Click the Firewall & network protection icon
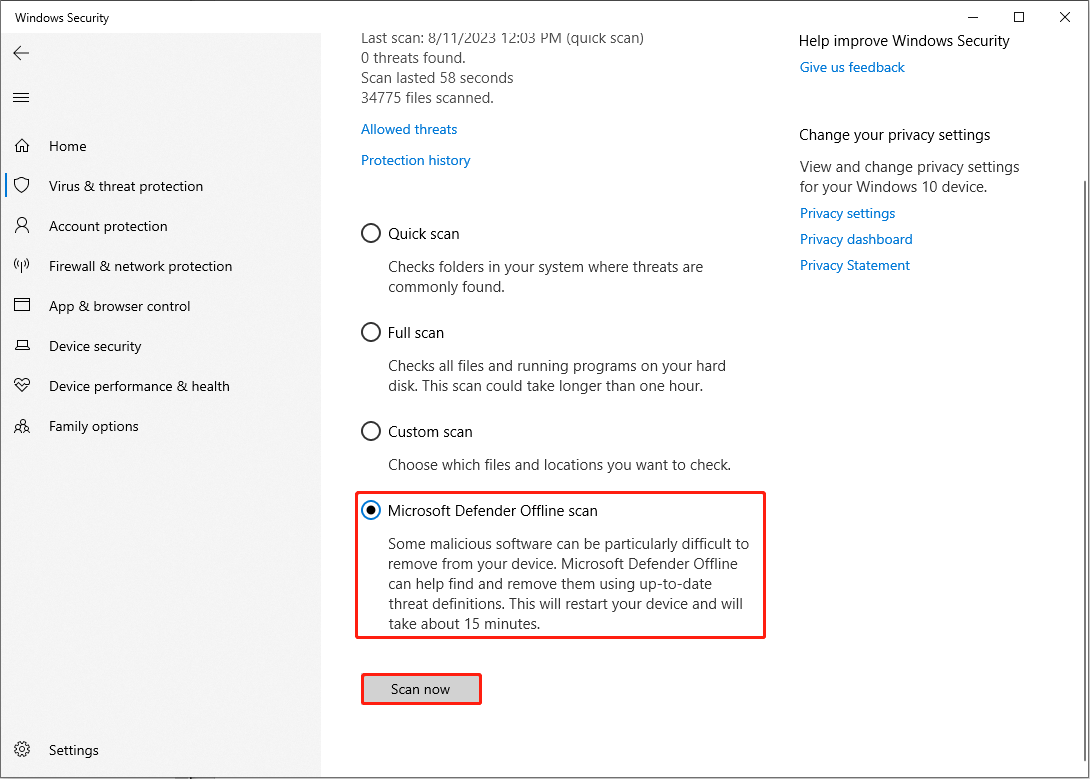This screenshot has height=779, width=1090. pyautogui.click(x=22, y=266)
